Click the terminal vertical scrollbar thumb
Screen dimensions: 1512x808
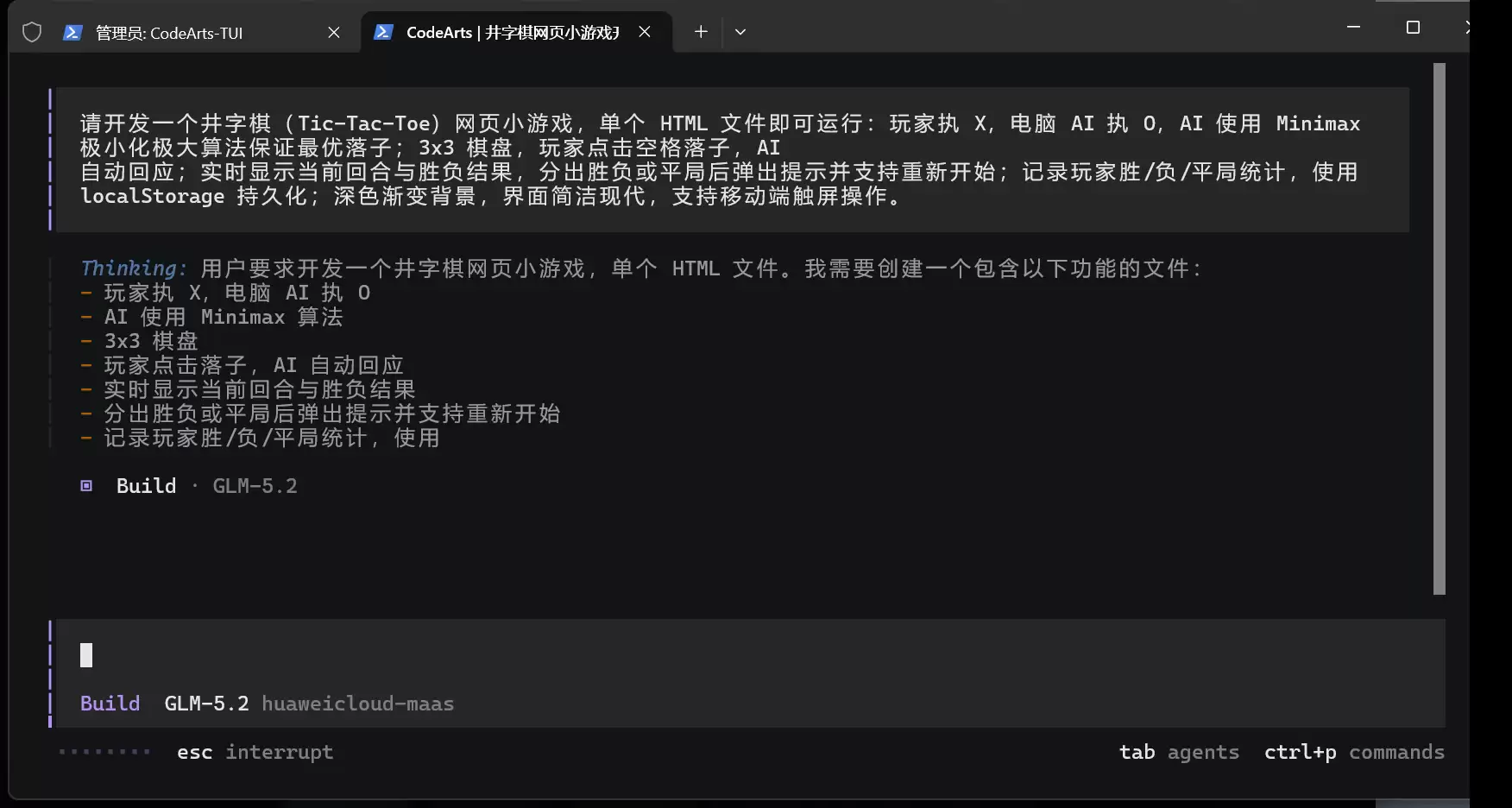[x=1439, y=328]
